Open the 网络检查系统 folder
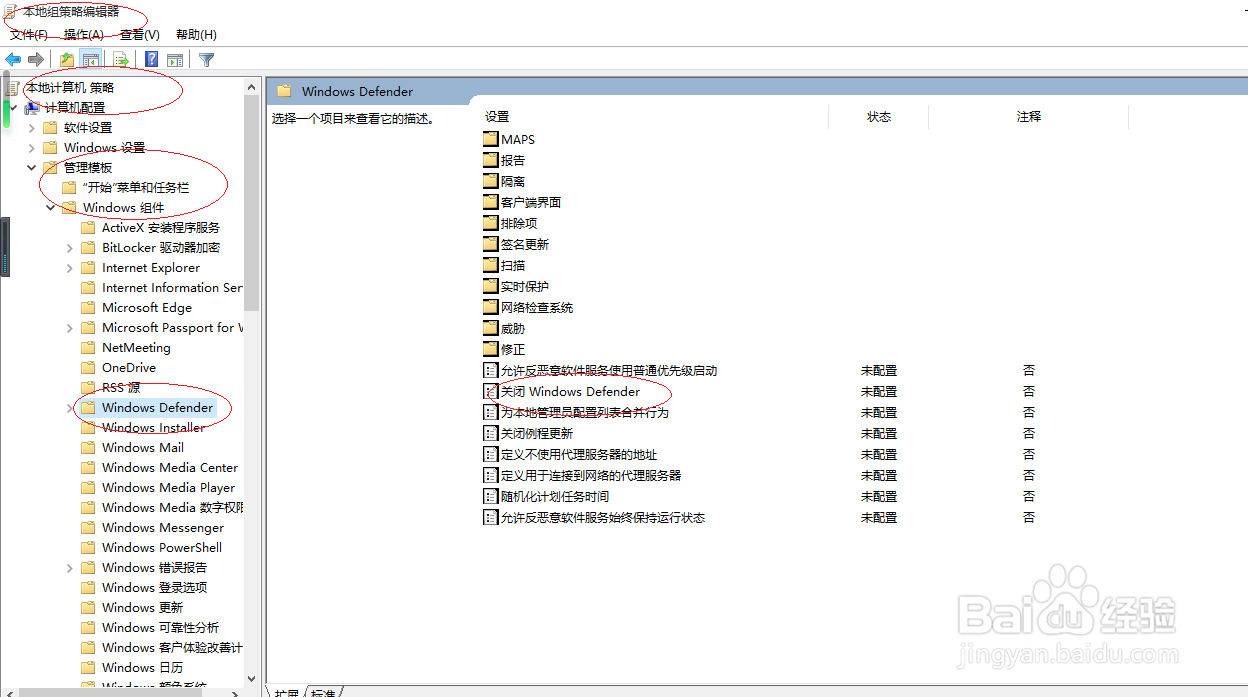The image size is (1248, 697). (x=537, y=307)
